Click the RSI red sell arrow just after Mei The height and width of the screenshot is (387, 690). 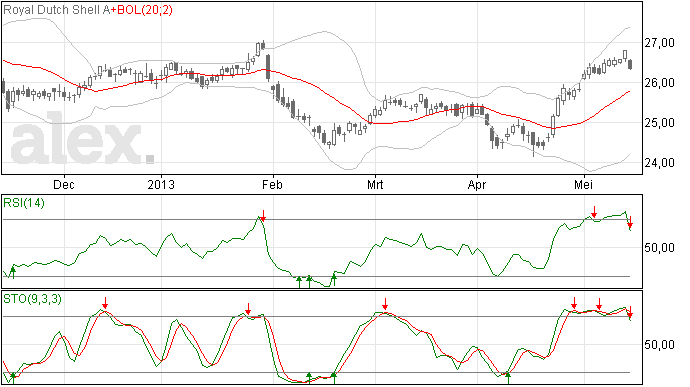(594, 212)
